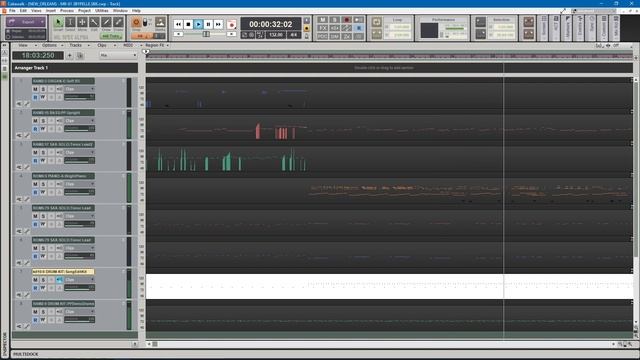
Task: Add new track with plus button
Action: (69, 55)
